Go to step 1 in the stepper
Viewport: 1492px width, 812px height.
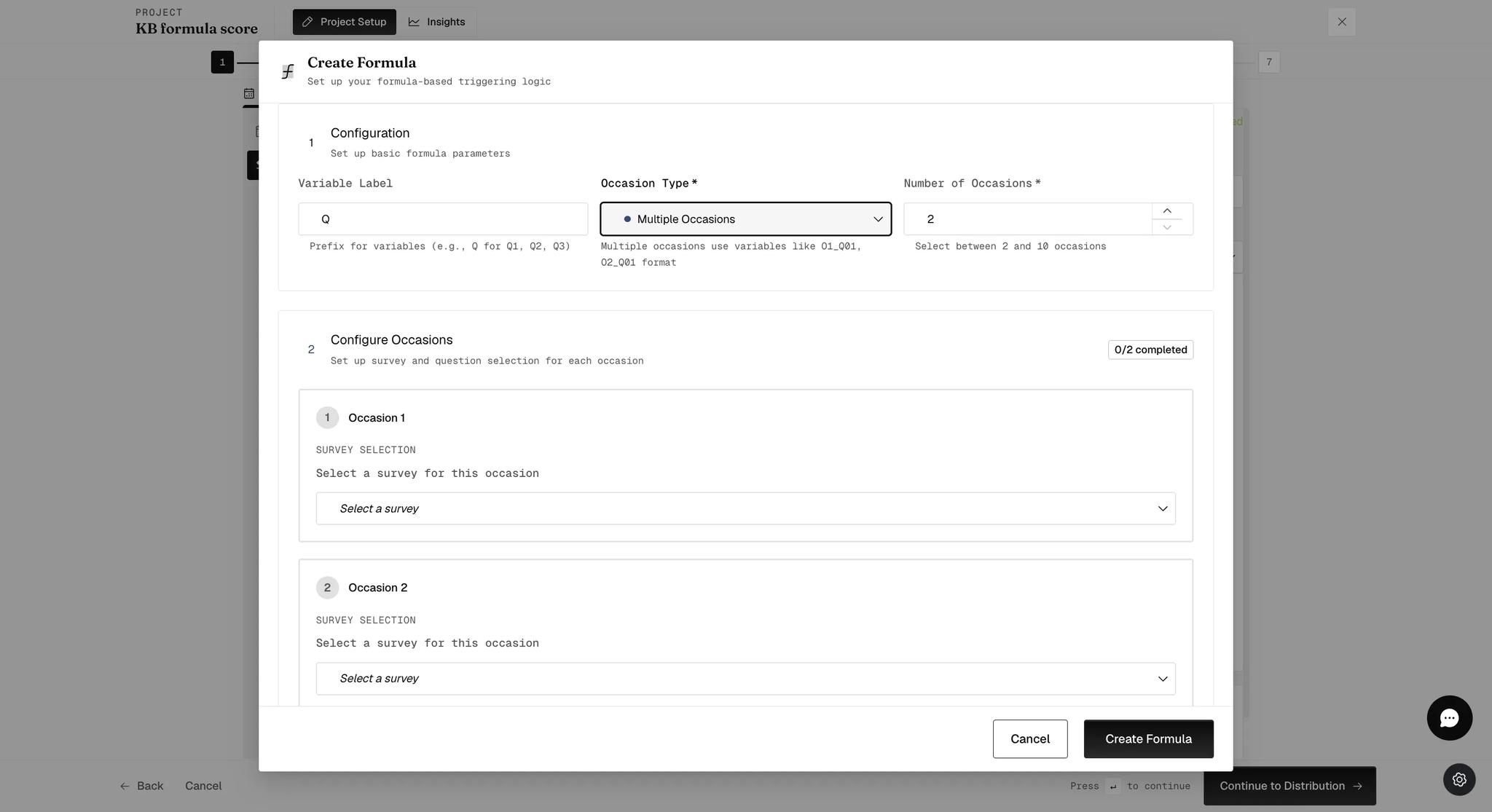click(222, 62)
